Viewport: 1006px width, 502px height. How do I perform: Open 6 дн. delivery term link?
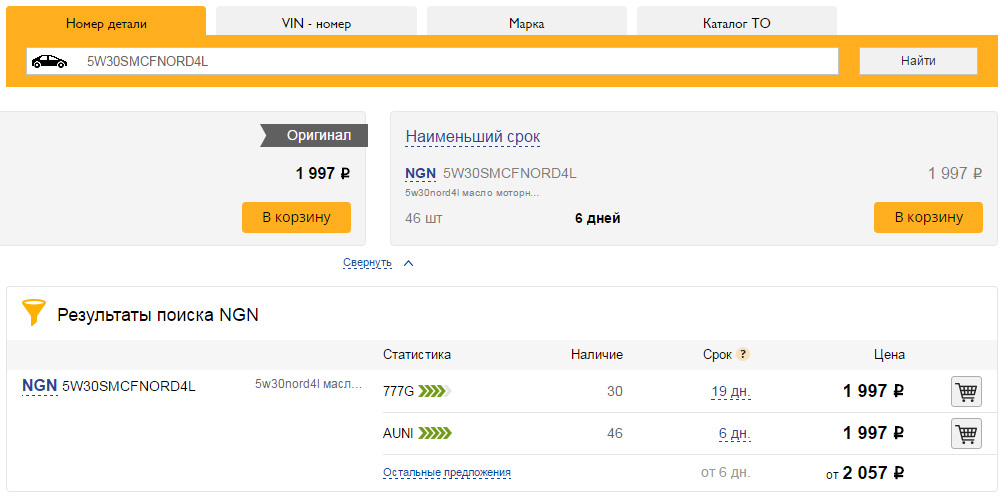[735, 434]
